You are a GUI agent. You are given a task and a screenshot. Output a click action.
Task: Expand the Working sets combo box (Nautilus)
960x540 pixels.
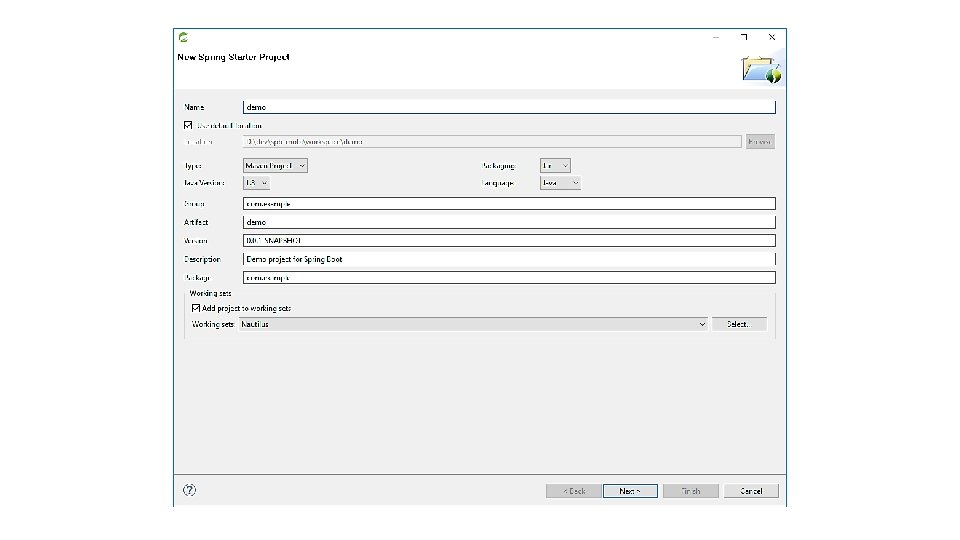click(473, 324)
